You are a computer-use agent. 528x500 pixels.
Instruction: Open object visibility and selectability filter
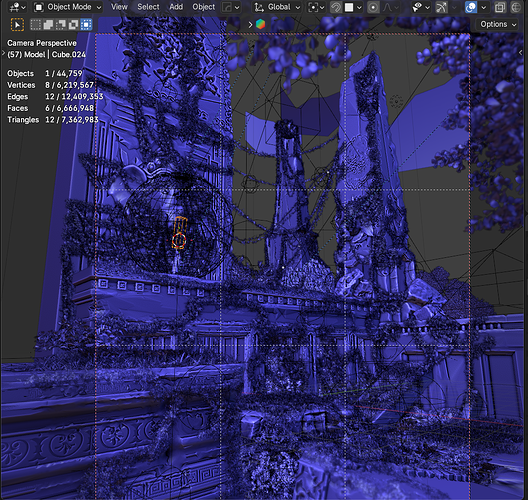pyautogui.click(x=421, y=7)
